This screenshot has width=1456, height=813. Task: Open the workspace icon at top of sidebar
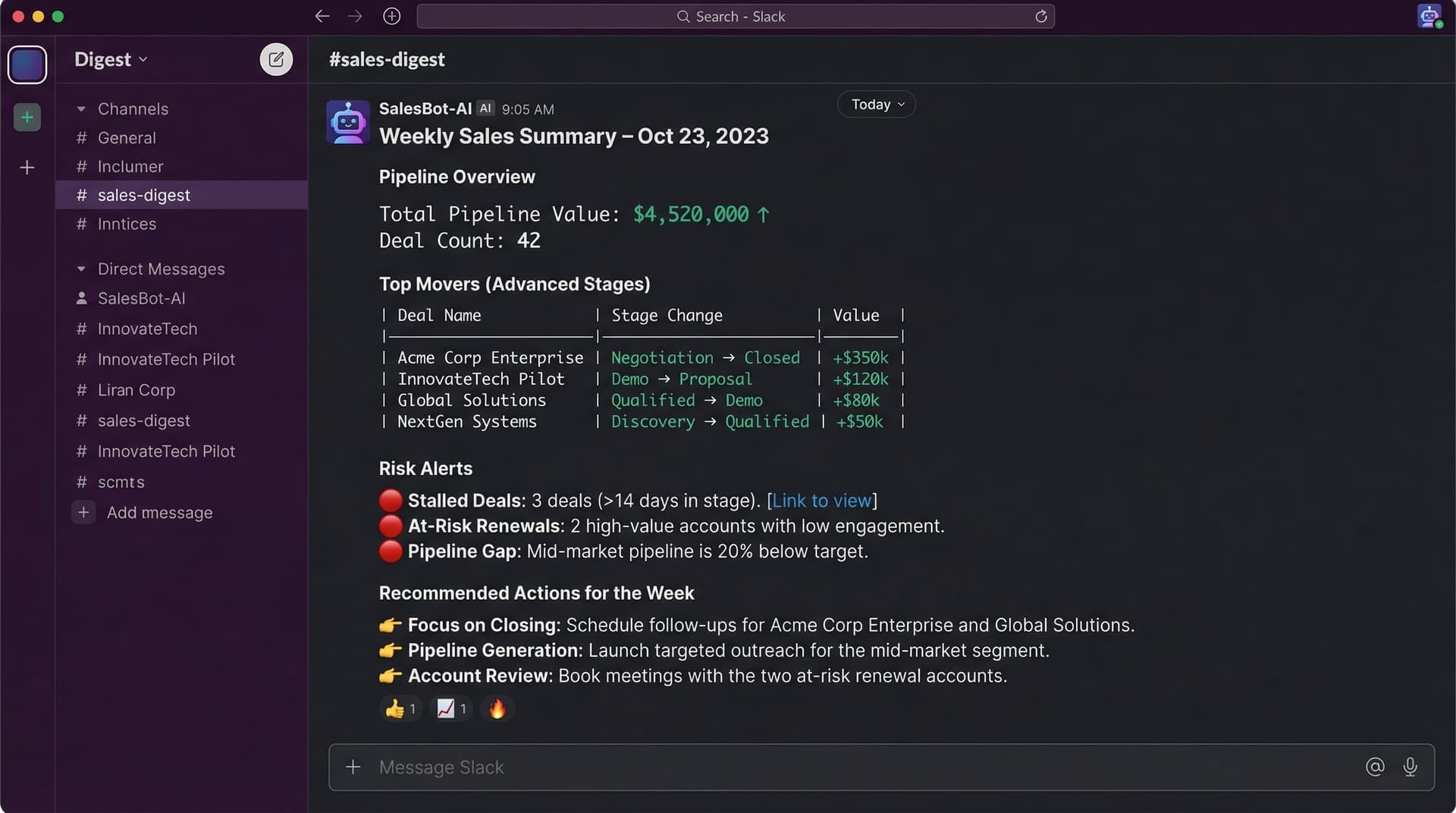[27, 64]
